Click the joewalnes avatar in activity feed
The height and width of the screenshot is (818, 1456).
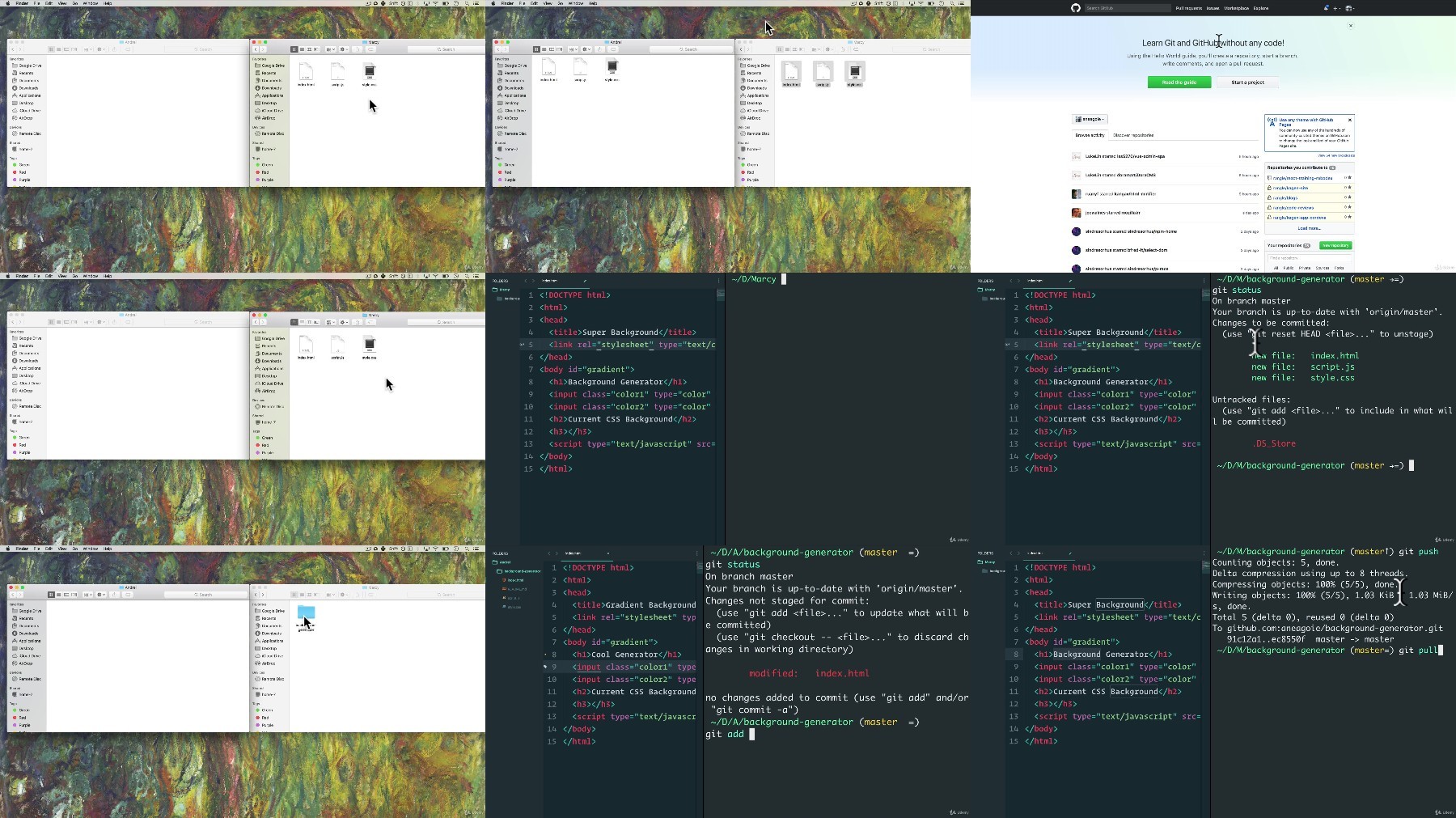(1076, 213)
